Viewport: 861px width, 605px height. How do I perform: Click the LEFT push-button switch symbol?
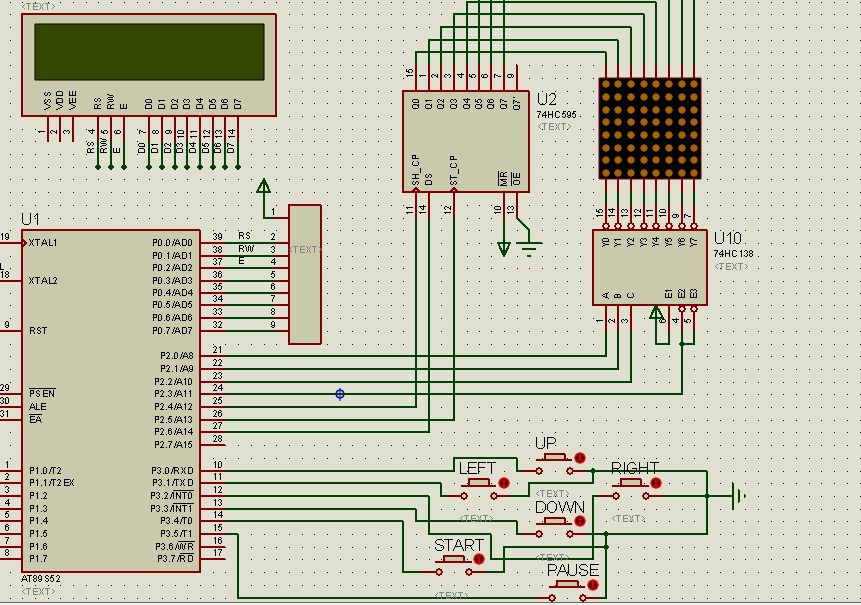pos(479,489)
